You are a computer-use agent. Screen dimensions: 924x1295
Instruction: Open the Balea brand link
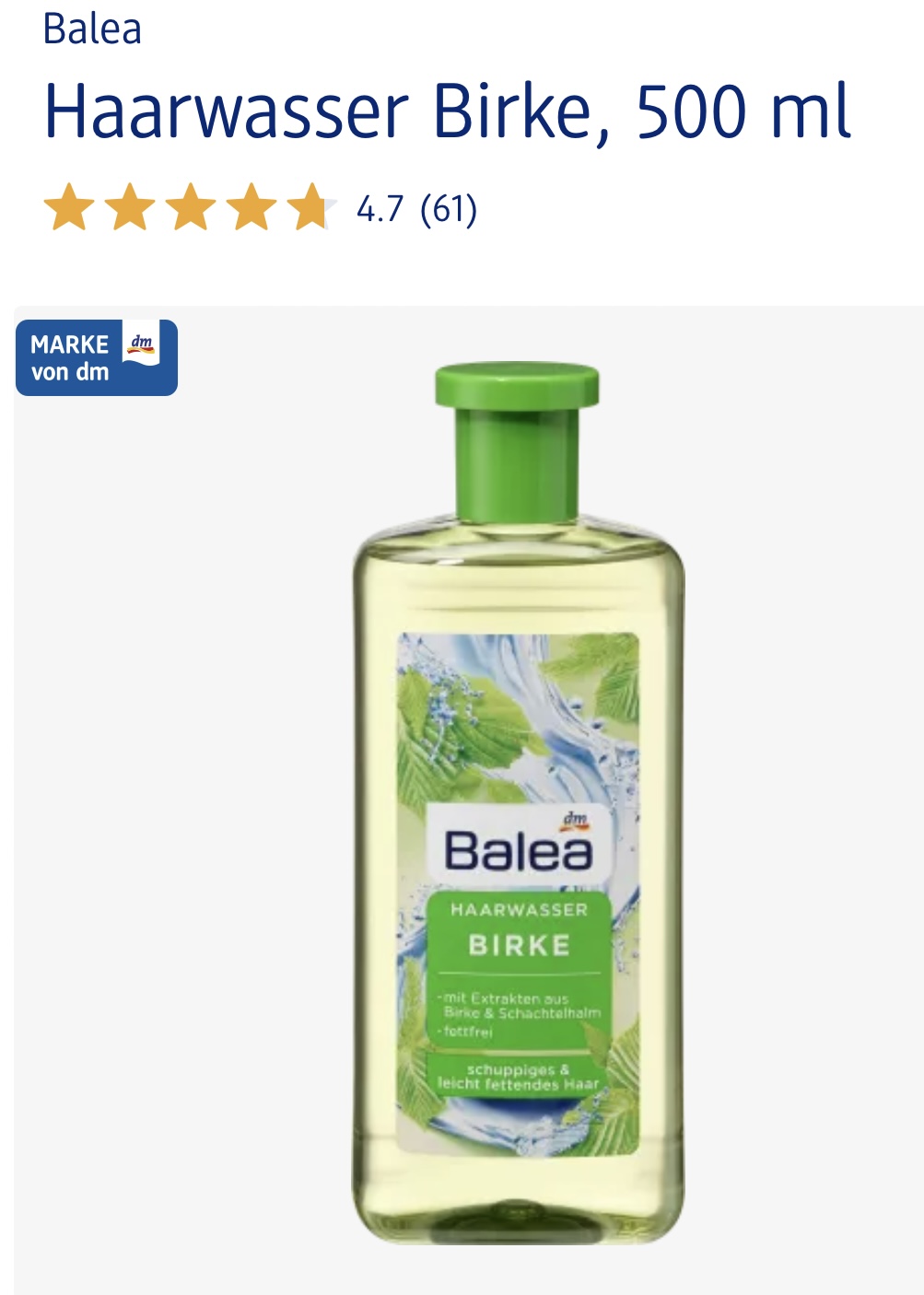[x=92, y=29]
